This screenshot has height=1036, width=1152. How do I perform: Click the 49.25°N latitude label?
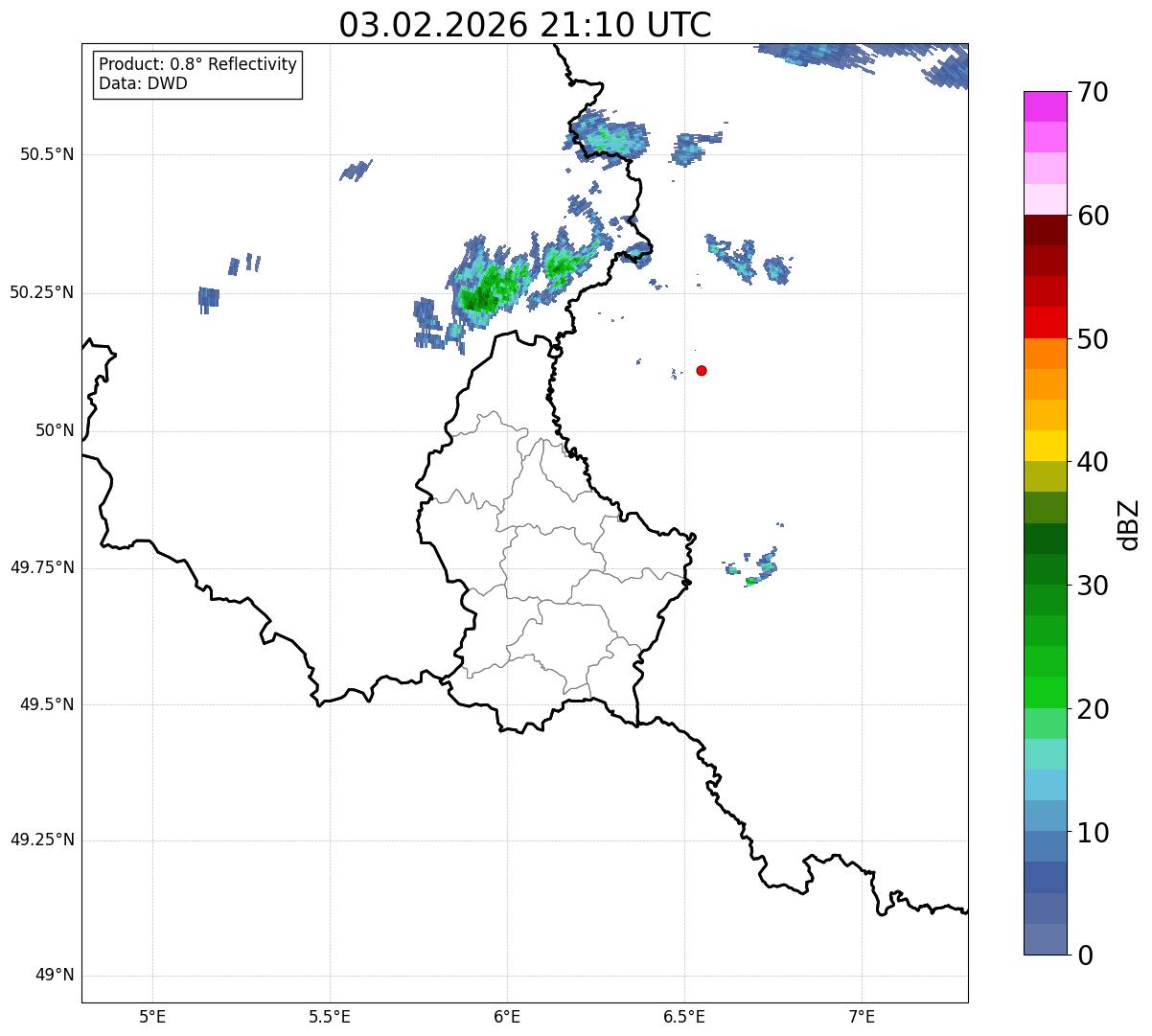pyautogui.click(x=42, y=840)
